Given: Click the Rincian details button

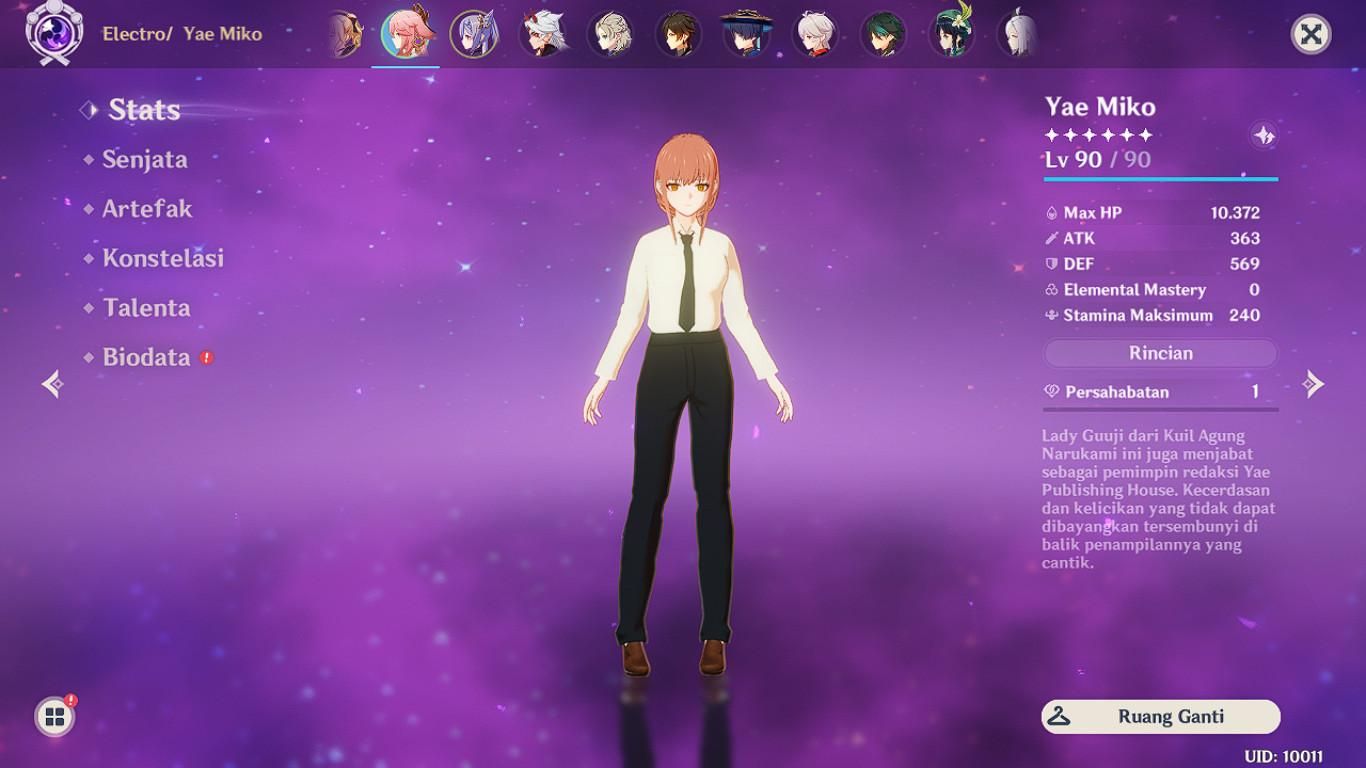Looking at the screenshot, I should 1160,353.
